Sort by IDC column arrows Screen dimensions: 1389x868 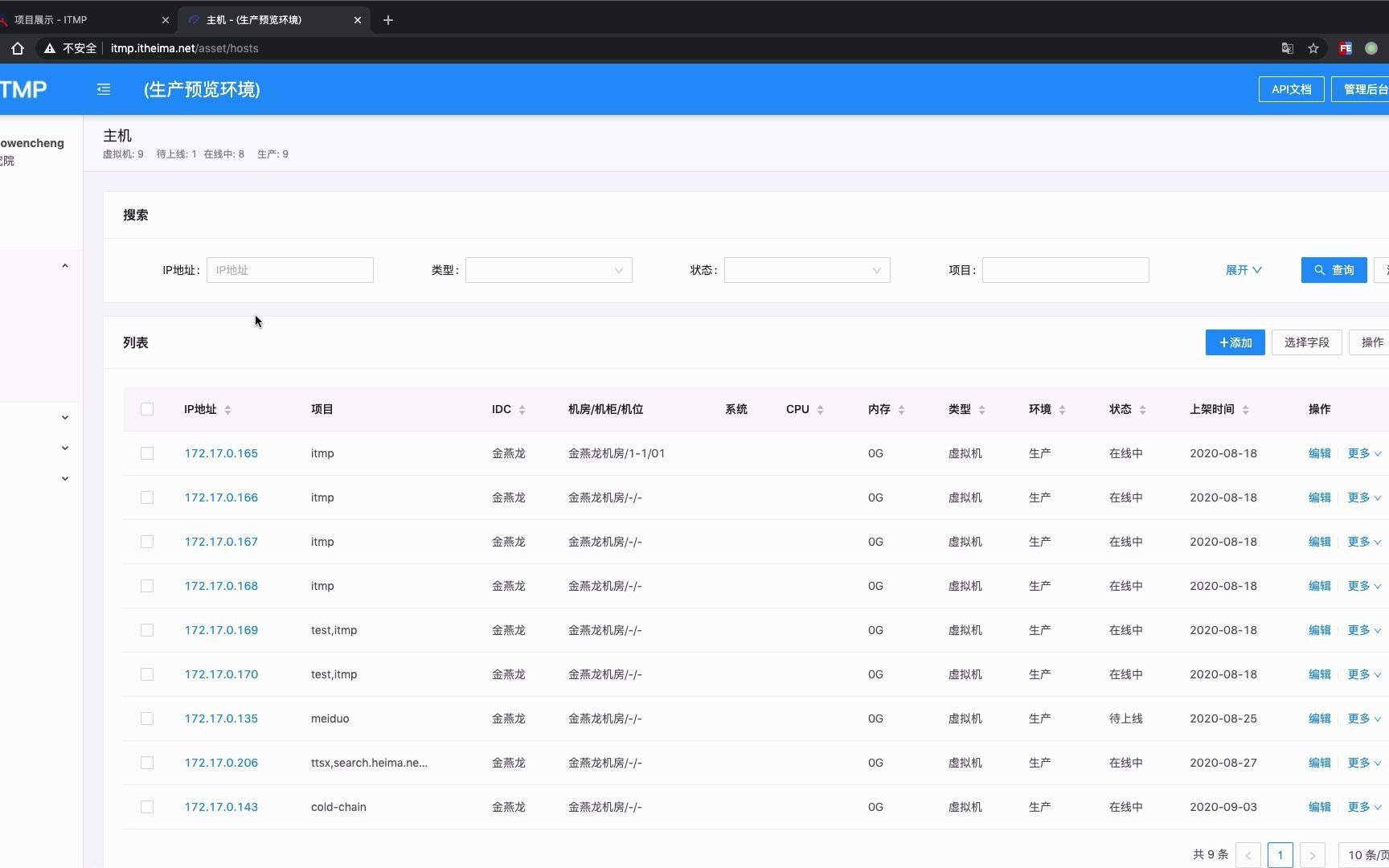tap(522, 410)
